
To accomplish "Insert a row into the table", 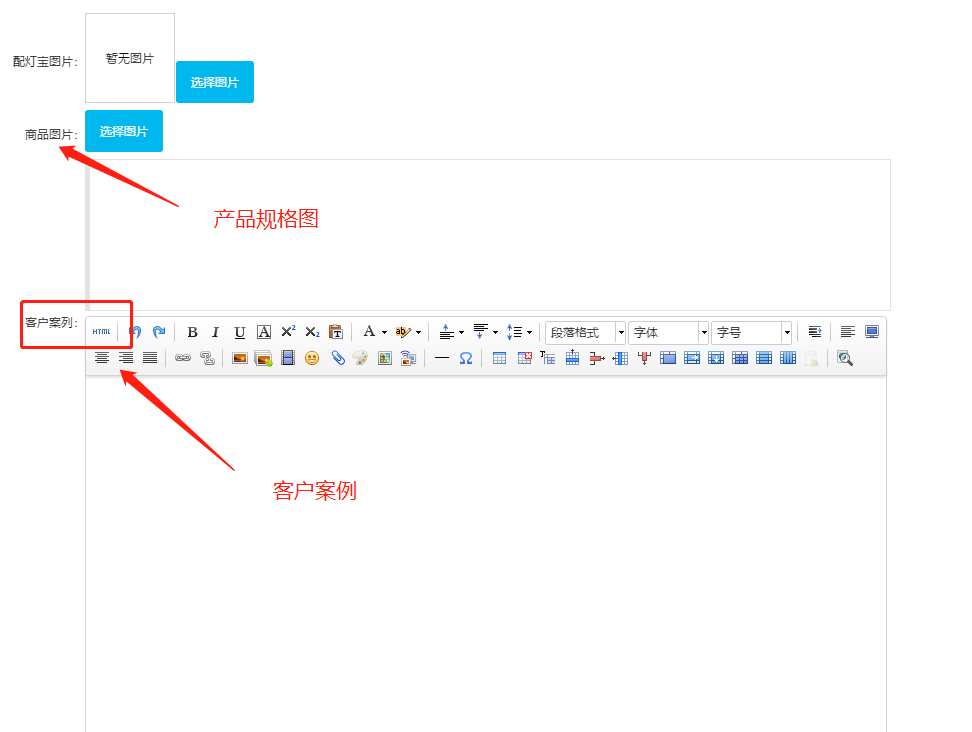I will coord(572,358).
